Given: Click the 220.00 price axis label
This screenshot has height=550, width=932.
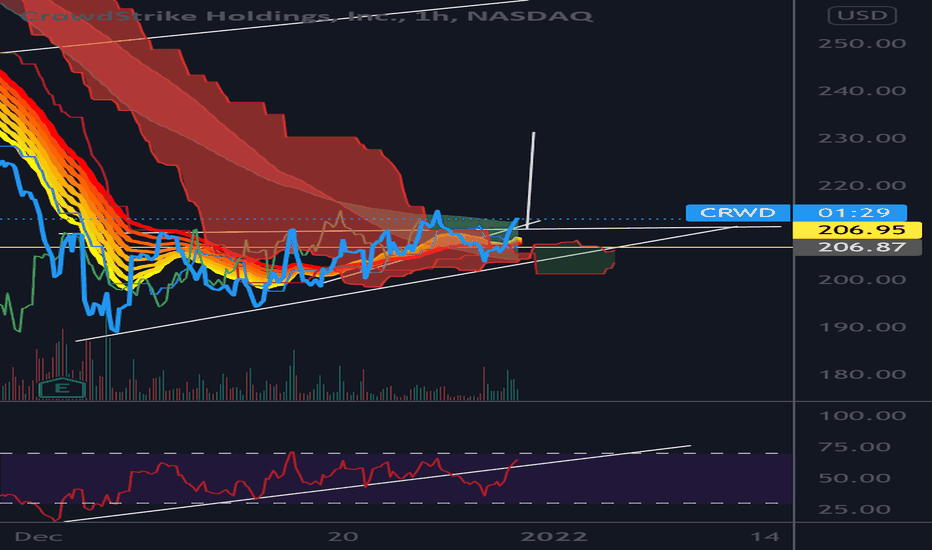Looking at the screenshot, I should (x=862, y=186).
